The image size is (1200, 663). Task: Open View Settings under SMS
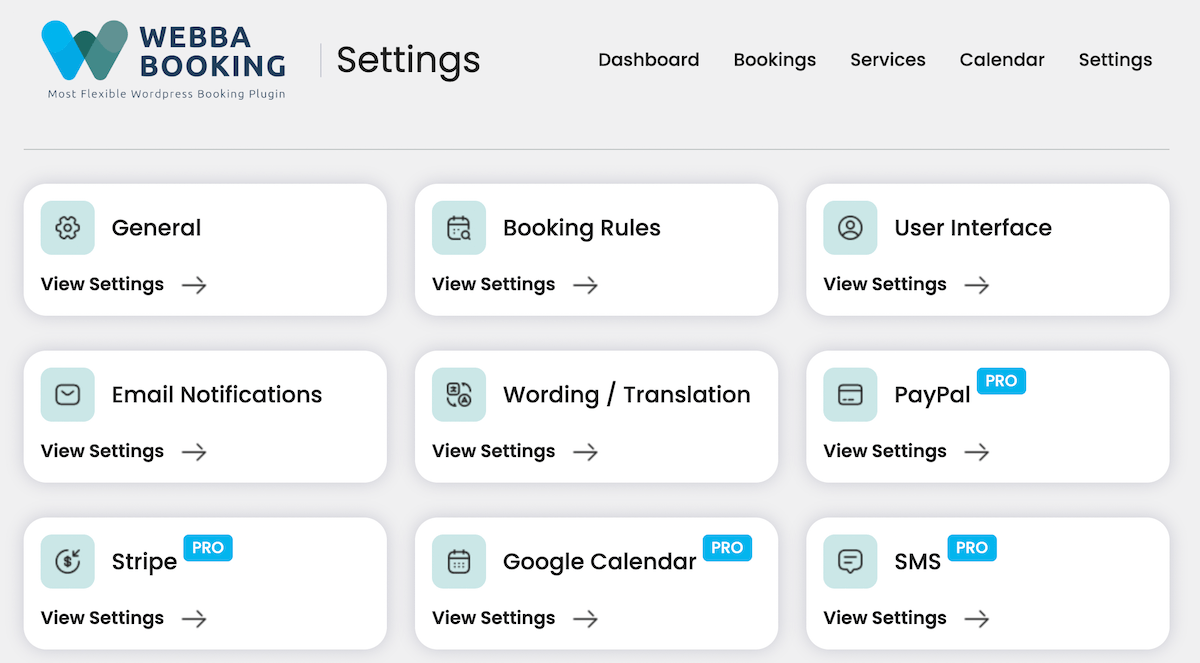tap(885, 618)
